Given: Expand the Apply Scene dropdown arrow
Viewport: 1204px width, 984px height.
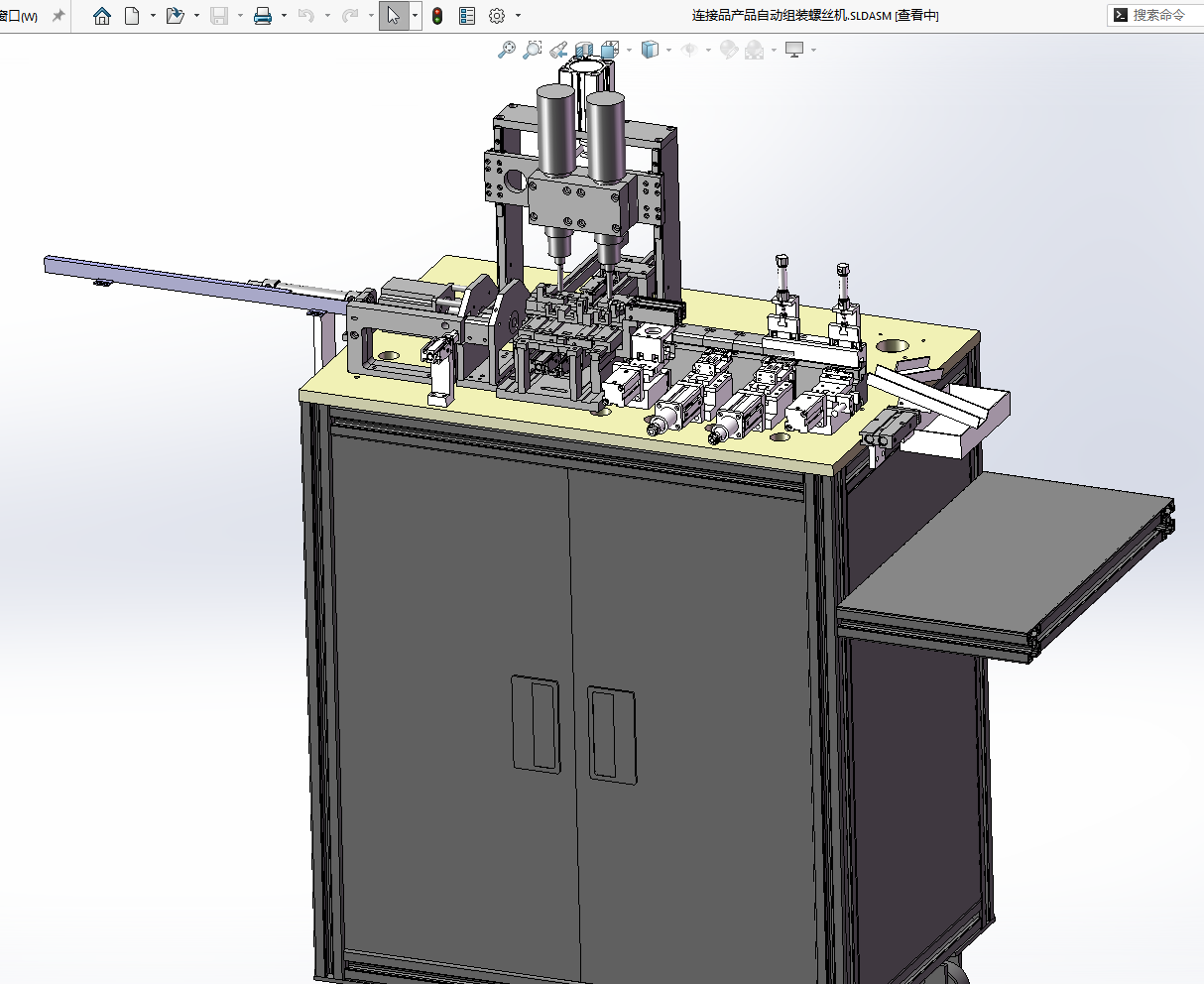Looking at the screenshot, I should 774,50.
